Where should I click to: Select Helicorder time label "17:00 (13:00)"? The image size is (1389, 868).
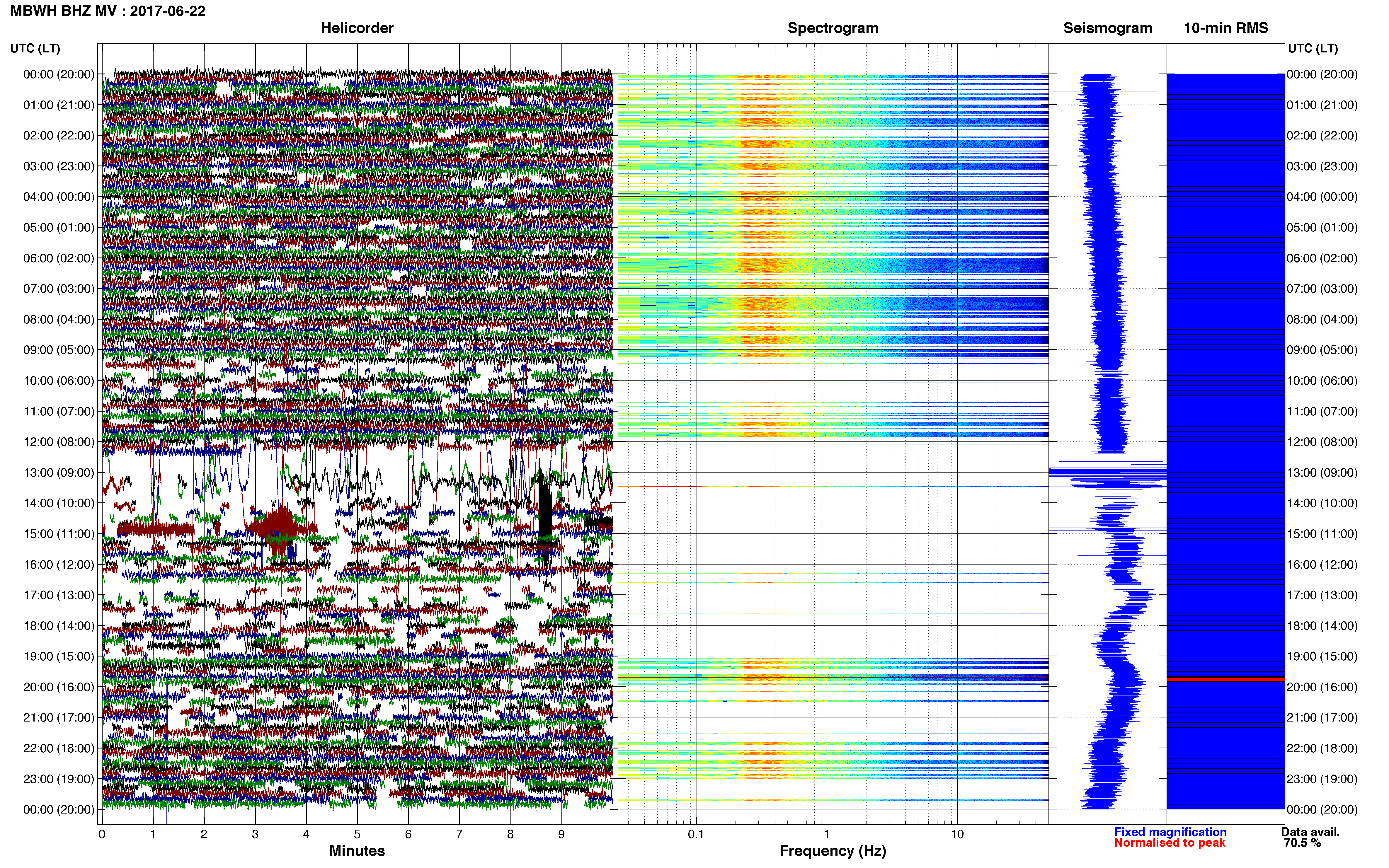(59, 595)
